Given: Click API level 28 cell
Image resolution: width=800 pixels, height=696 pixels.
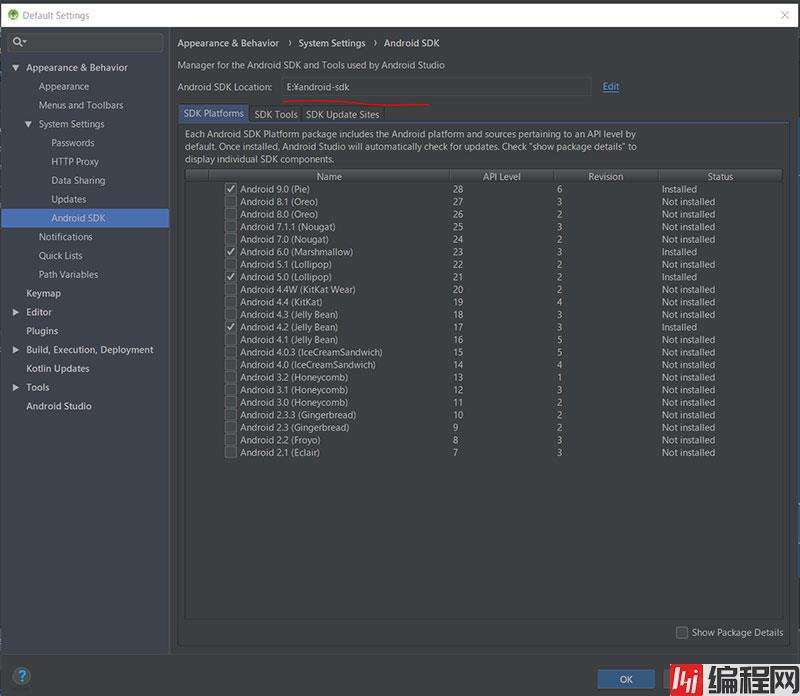Looking at the screenshot, I should click(458, 189).
